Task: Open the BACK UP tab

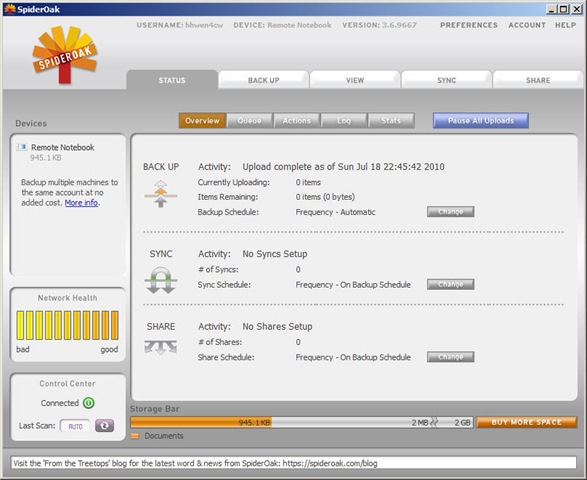Action: (x=264, y=80)
